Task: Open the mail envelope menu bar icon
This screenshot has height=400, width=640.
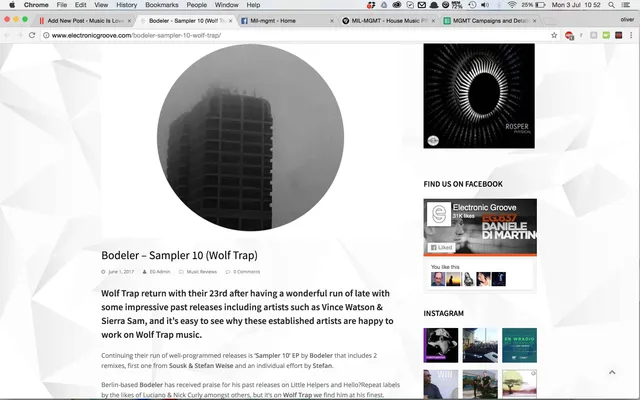Action: click(422, 5)
